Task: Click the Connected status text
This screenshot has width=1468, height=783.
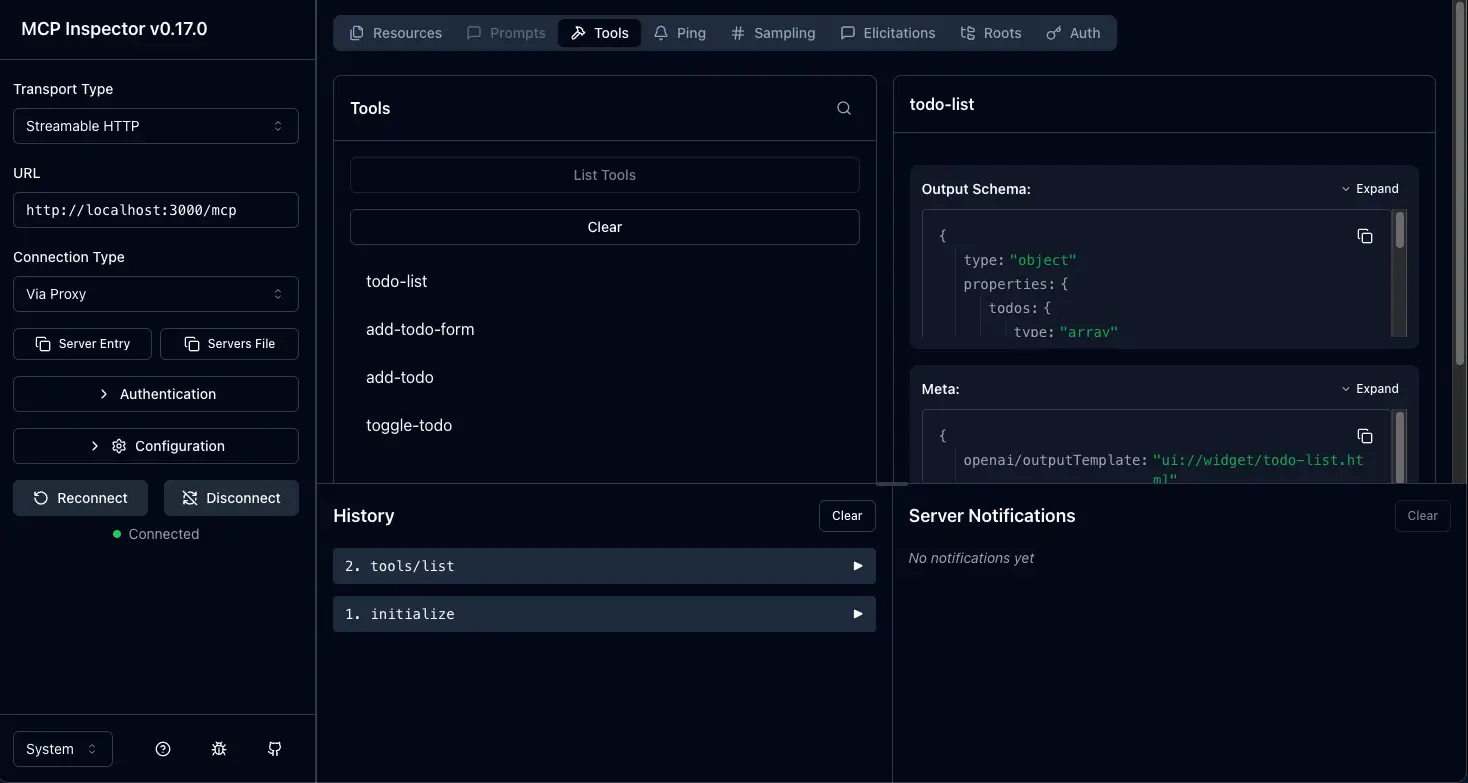Action: [164, 534]
